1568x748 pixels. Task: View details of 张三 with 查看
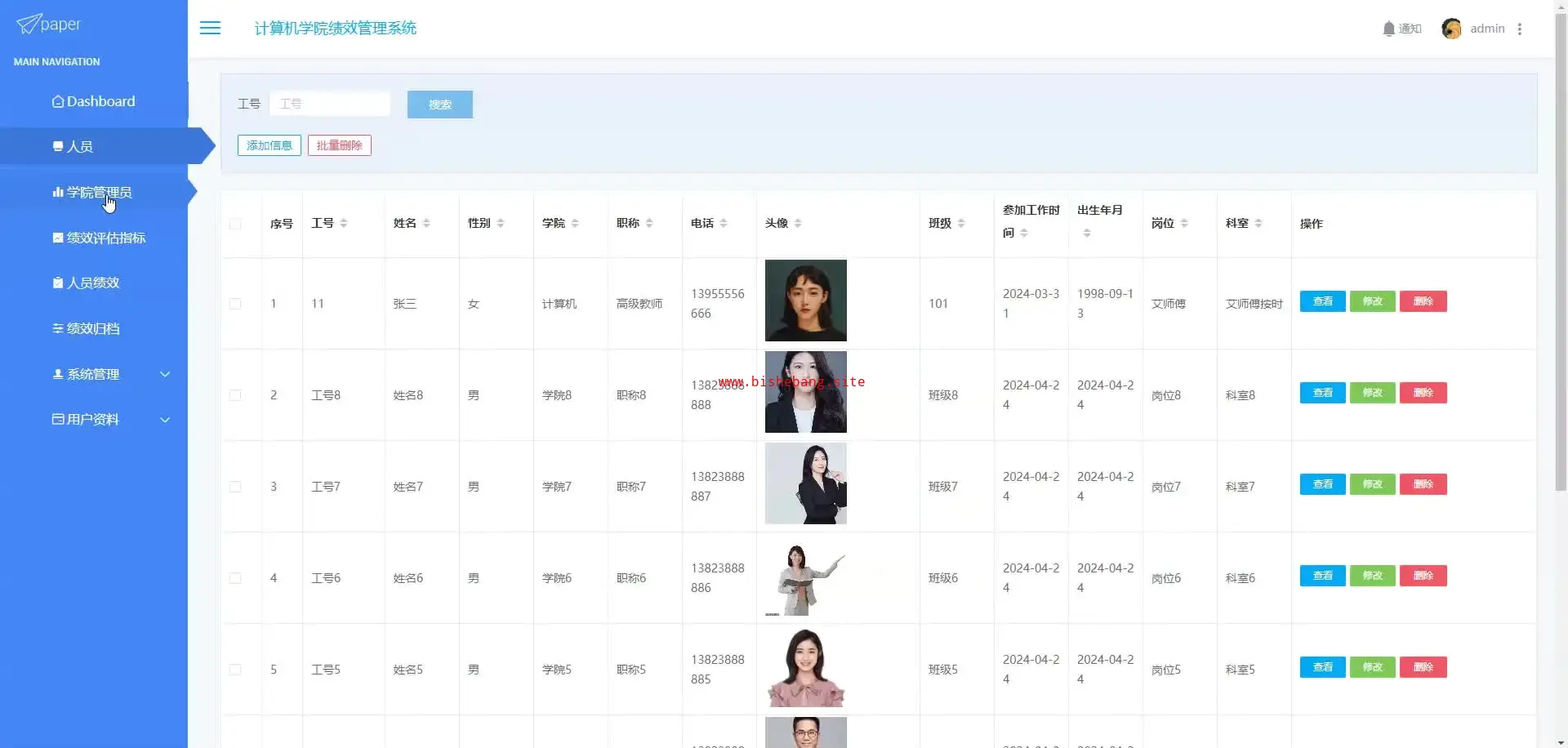click(x=1323, y=301)
